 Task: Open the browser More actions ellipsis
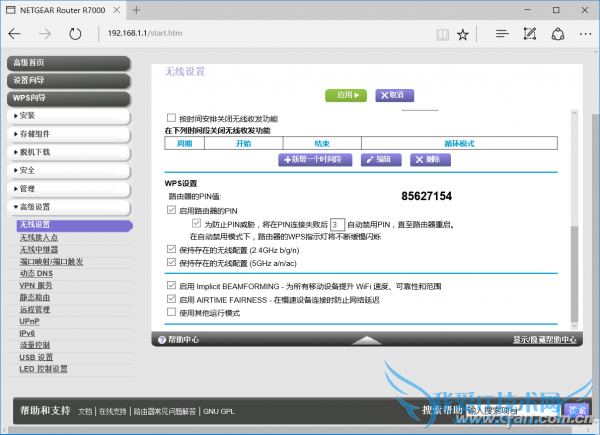click(x=585, y=34)
